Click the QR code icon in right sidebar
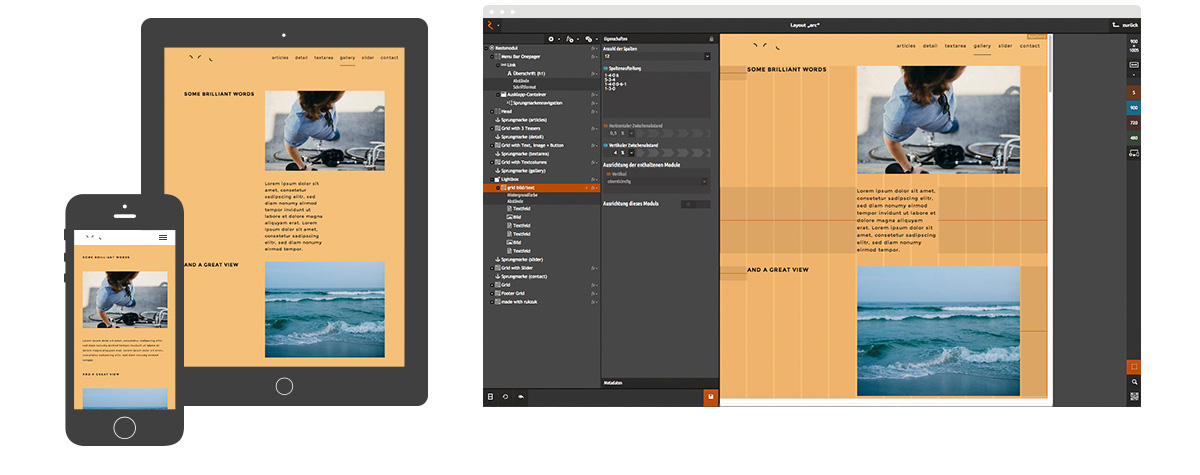Viewport: 1200px width, 475px height. coord(1134,397)
